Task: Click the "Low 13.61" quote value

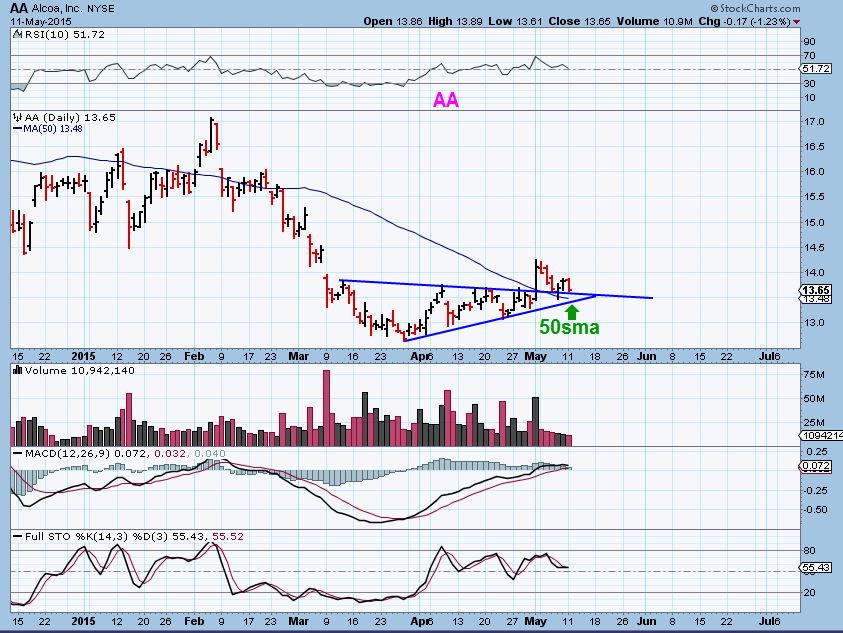Action: 515,22
